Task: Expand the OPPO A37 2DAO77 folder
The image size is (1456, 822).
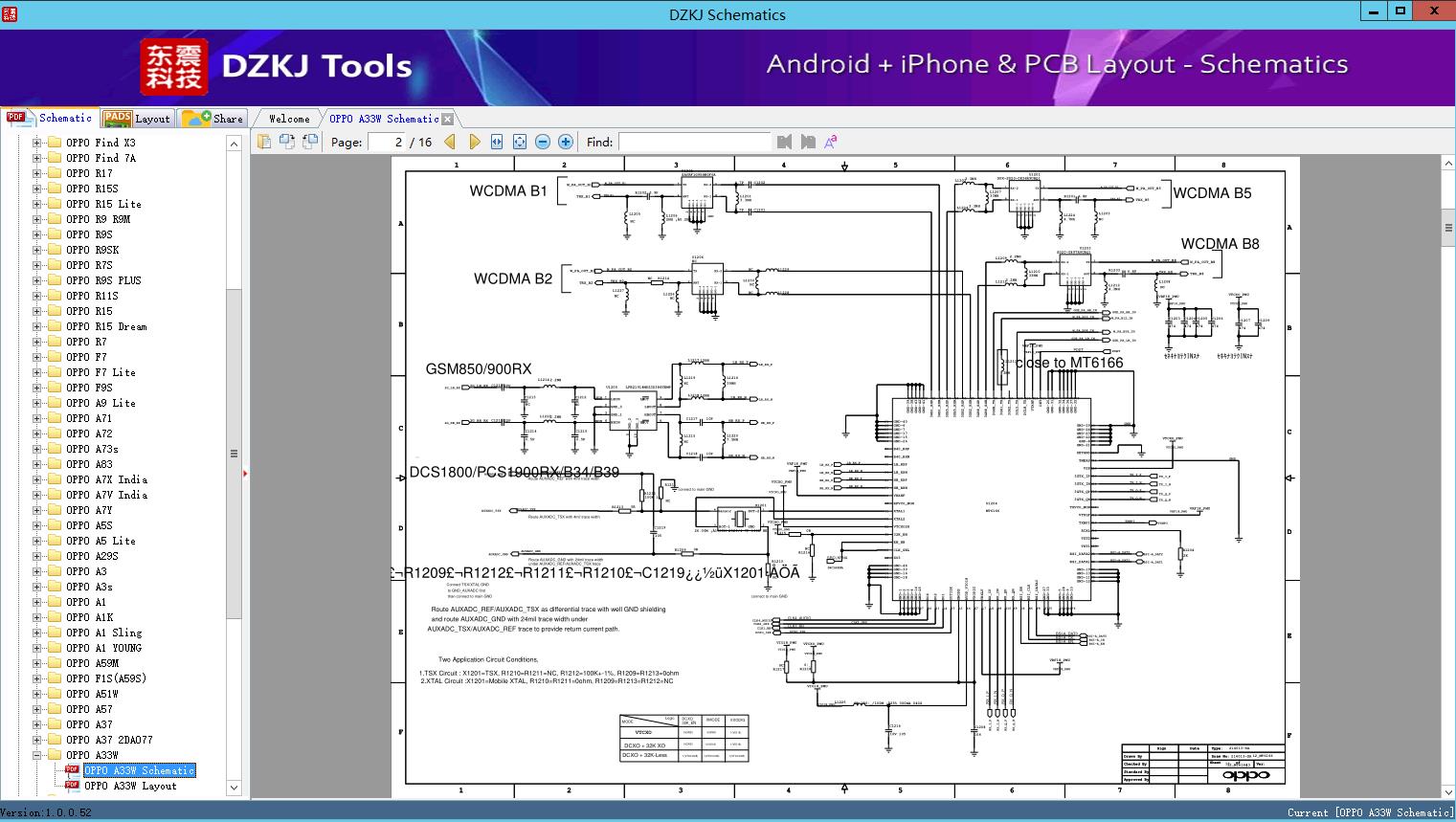Action: (37, 740)
